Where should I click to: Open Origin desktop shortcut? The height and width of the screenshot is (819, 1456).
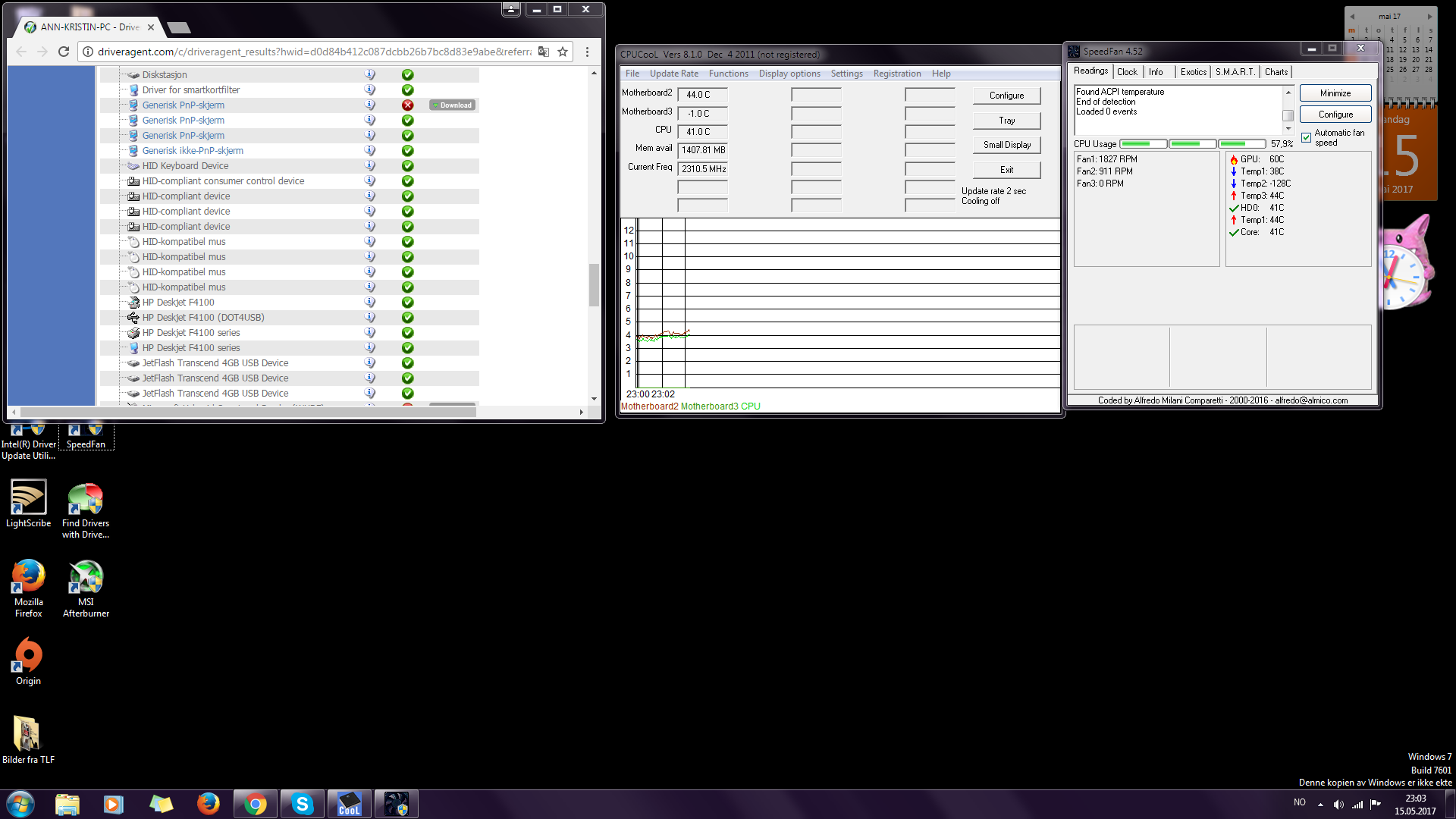[x=28, y=661]
